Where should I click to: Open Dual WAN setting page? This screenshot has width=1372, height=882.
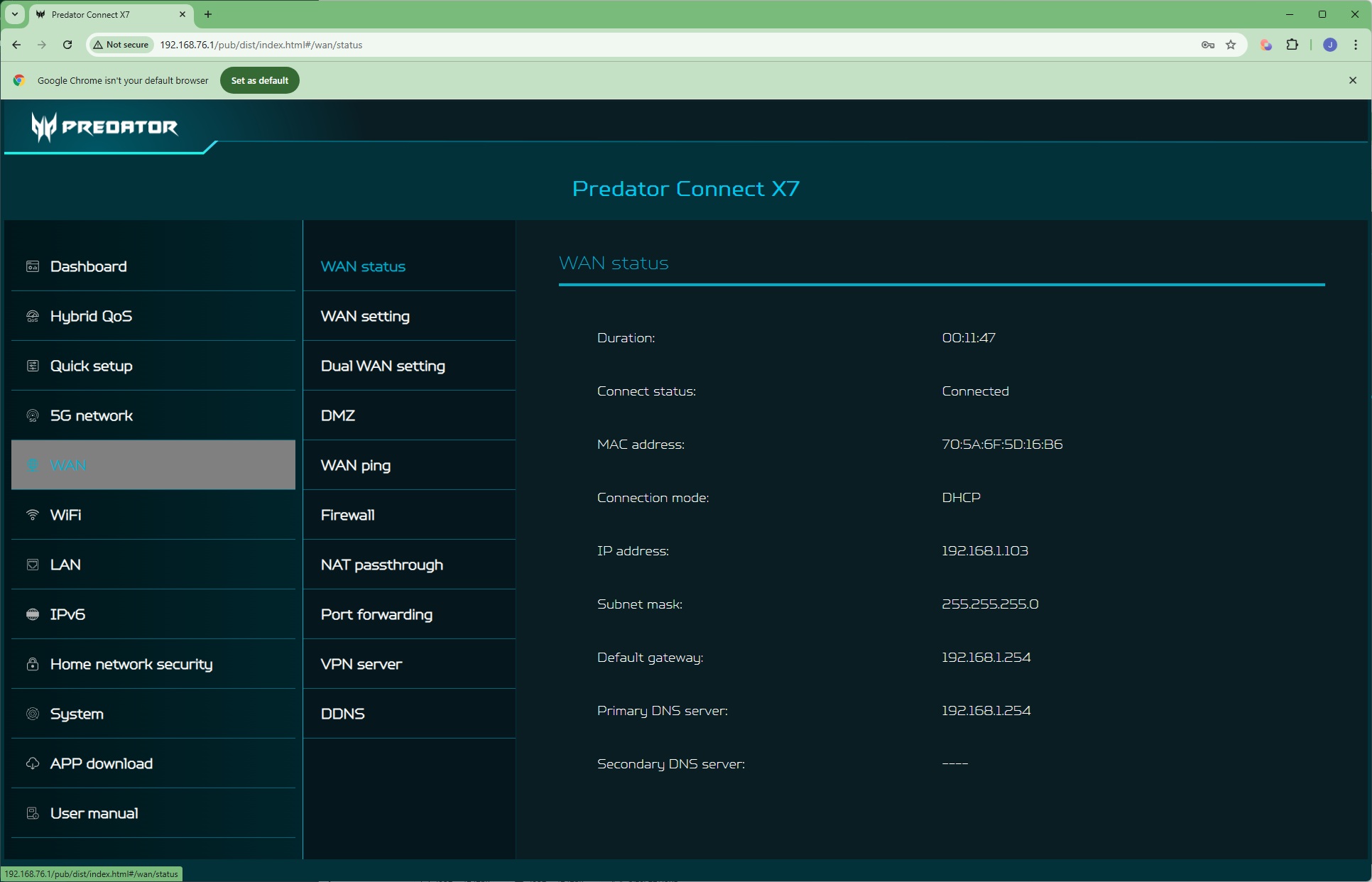[x=383, y=366]
